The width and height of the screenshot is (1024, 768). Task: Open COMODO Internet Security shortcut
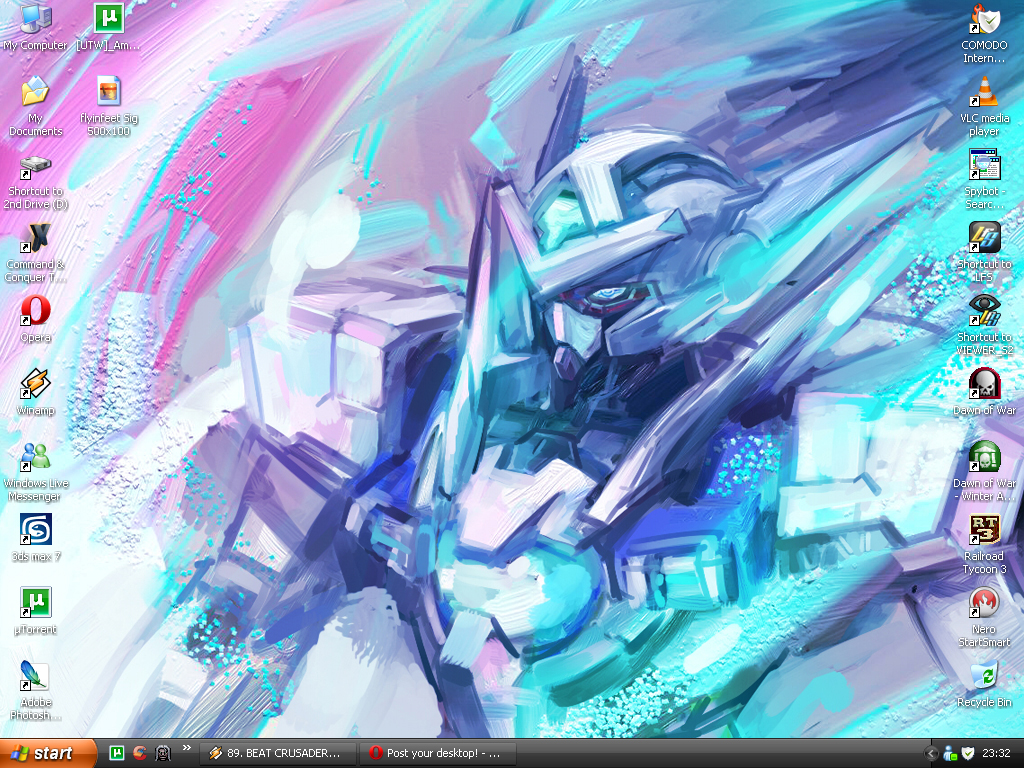point(984,33)
